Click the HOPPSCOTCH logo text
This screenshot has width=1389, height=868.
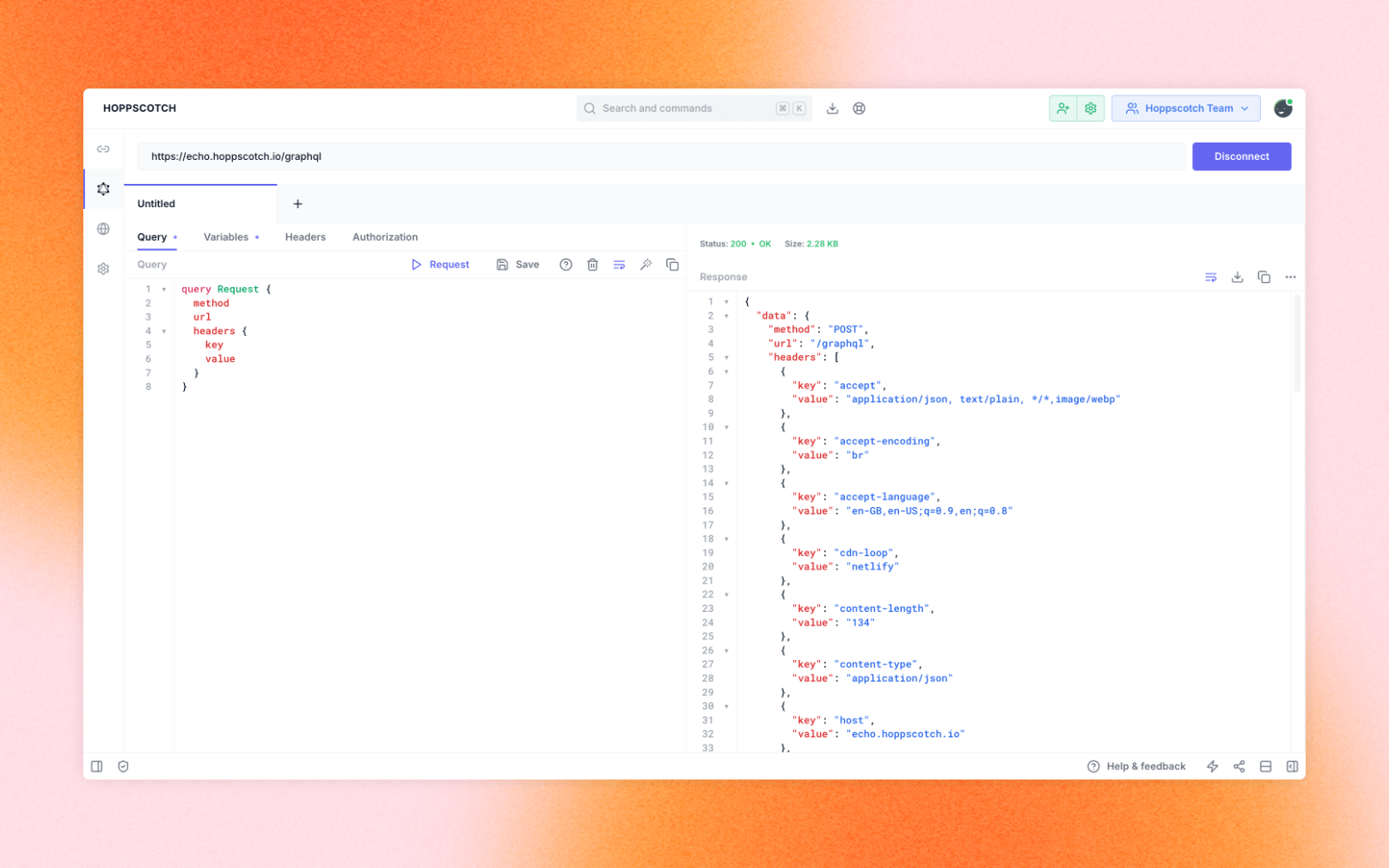[139, 108]
